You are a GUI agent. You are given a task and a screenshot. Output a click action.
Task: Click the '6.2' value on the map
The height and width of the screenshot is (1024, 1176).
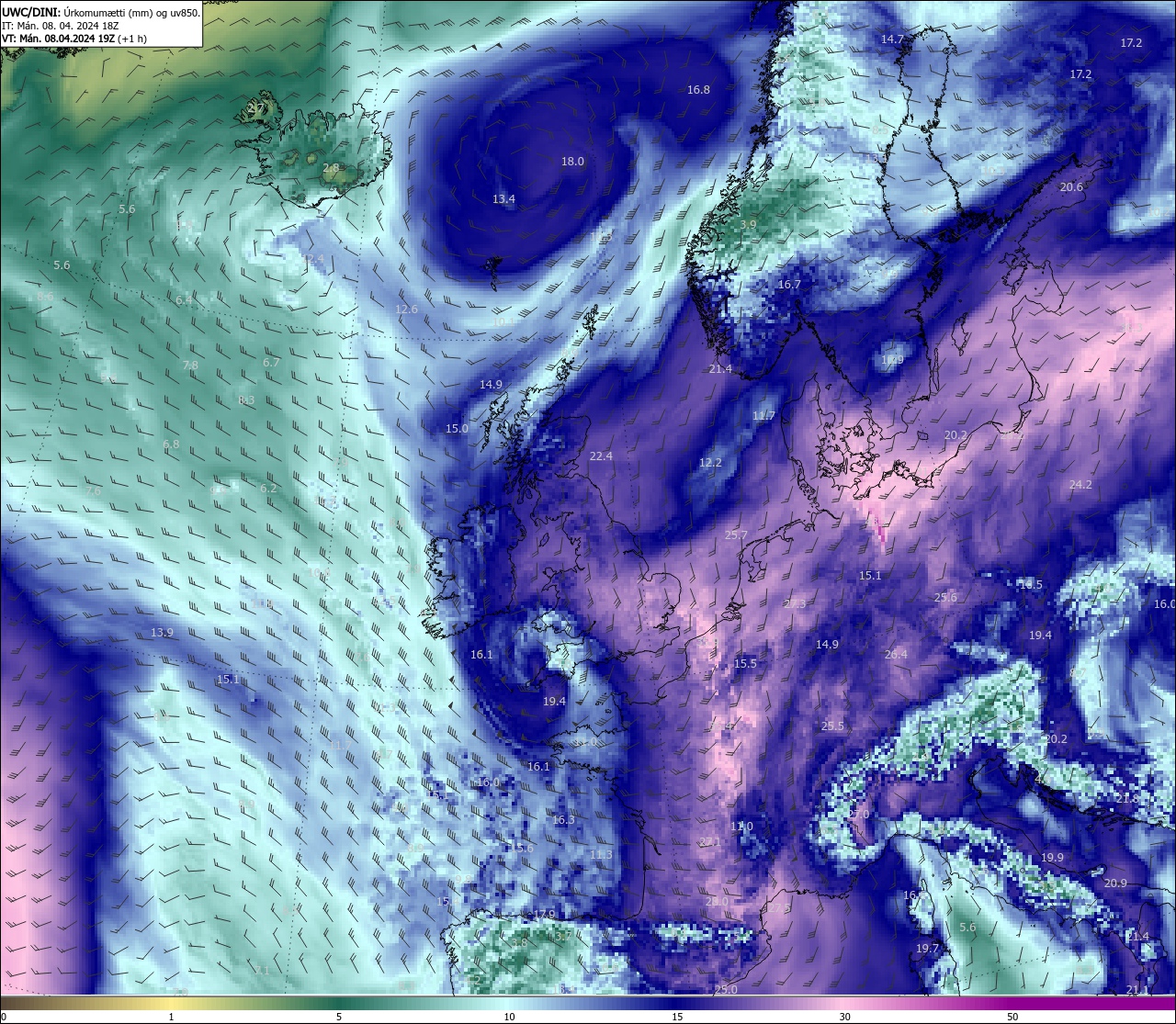point(268,488)
